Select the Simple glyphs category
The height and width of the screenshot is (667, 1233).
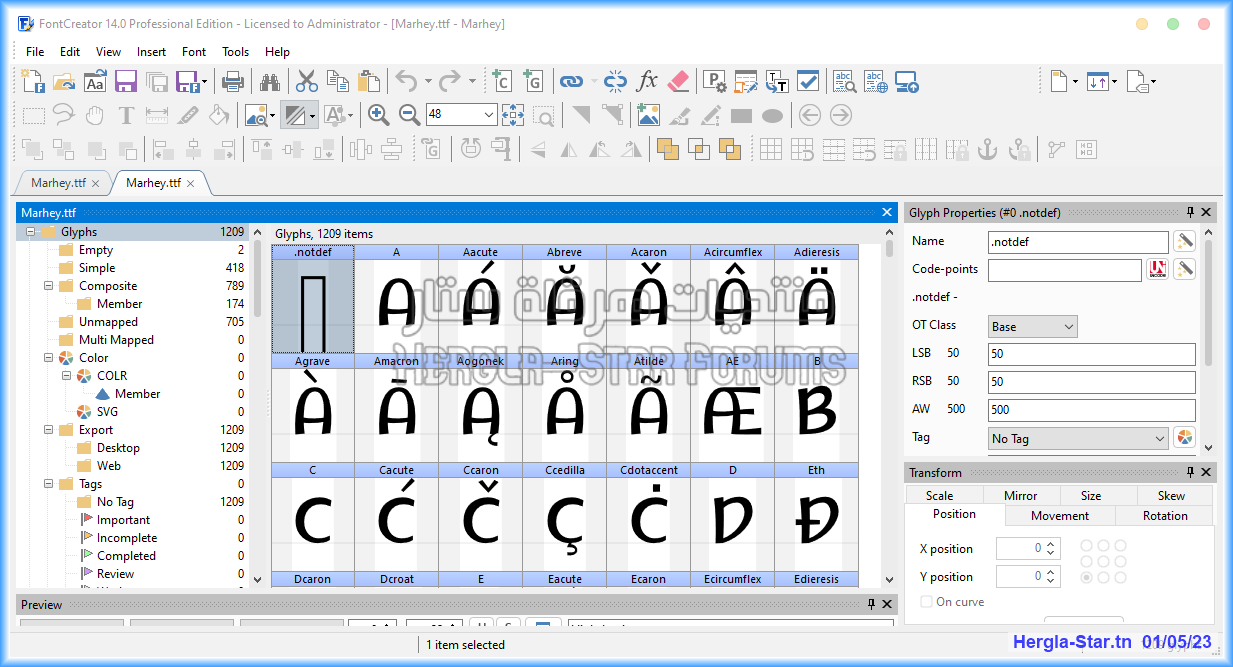pos(97,268)
